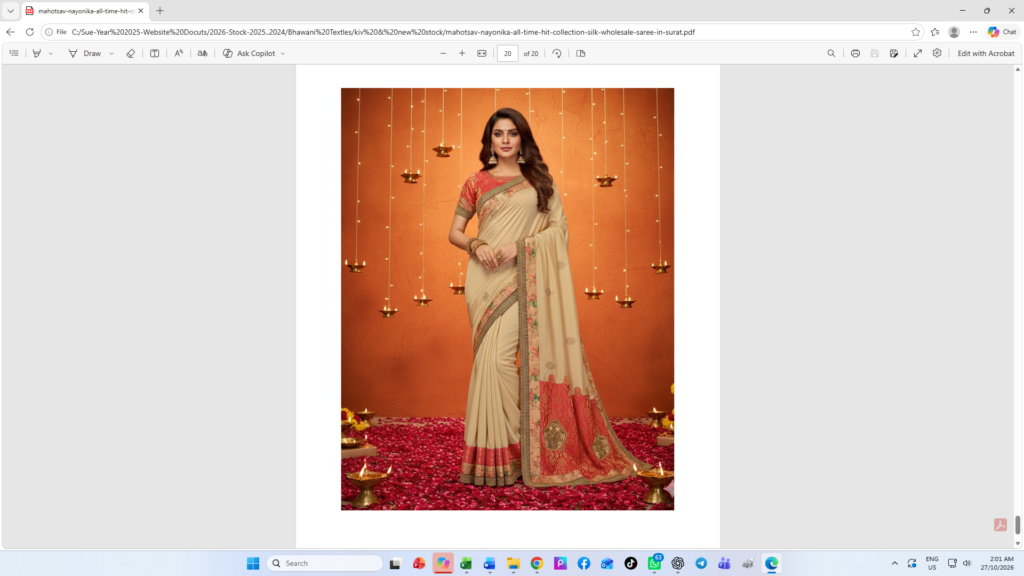Click the vertical scrollbar thumb
Image resolution: width=1024 pixels, height=576 pixels.
pos(1017,524)
